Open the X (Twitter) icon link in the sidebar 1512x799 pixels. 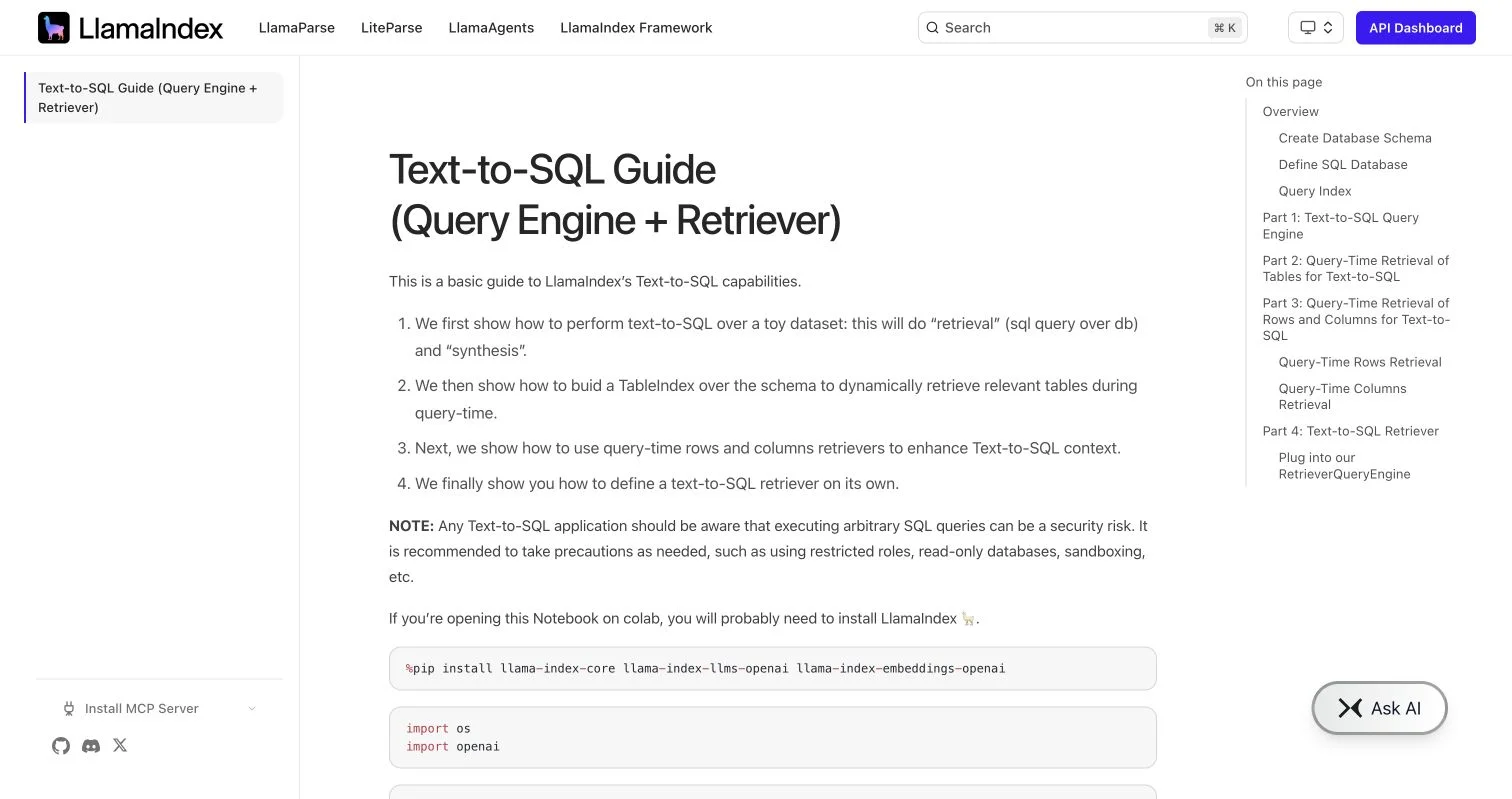click(120, 745)
